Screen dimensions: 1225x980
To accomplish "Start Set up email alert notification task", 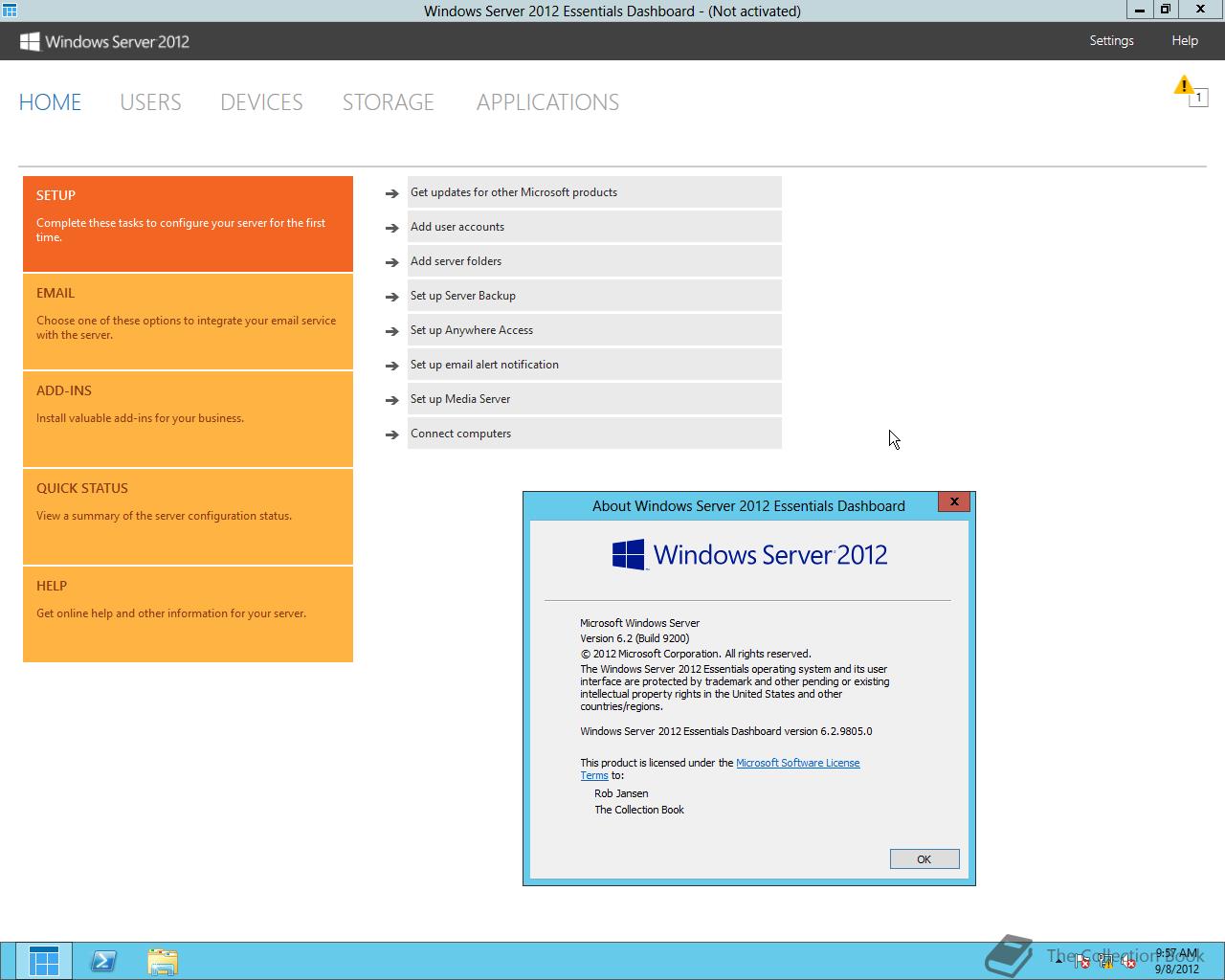I will [x=594, y=365].
